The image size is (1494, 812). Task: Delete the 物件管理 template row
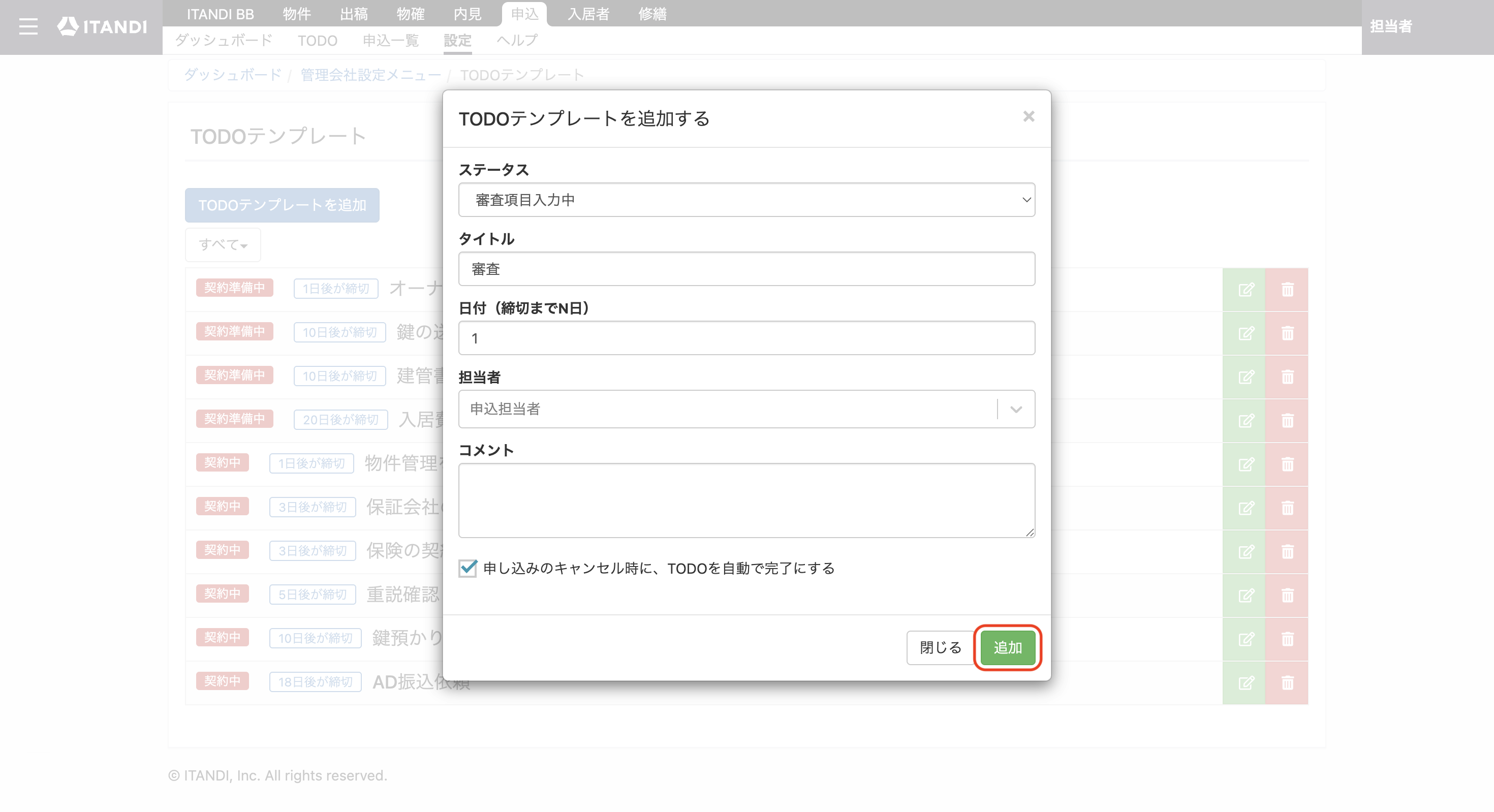[x=1287, y=464]
